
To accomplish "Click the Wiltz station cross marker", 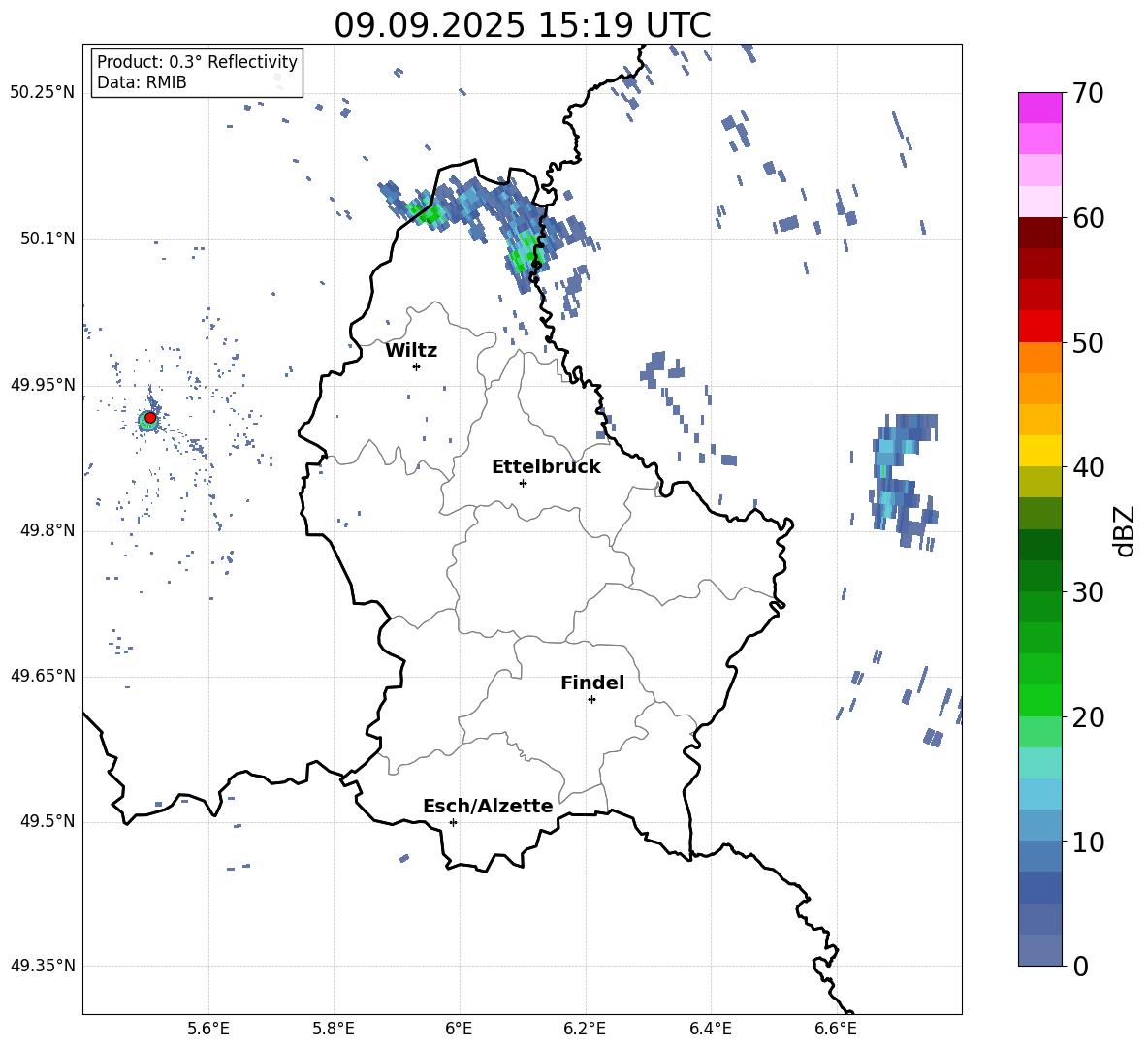I will click(417, 366).
